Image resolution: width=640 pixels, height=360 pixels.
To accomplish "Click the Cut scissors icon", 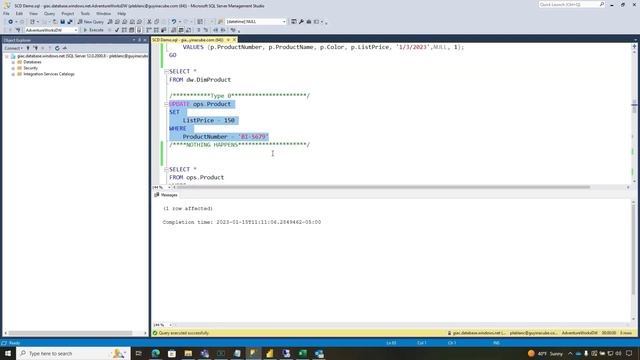I will tap(149, 22).
